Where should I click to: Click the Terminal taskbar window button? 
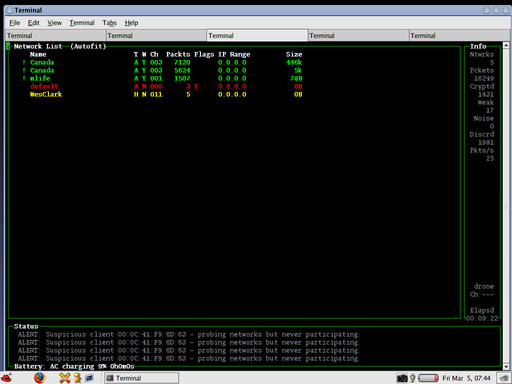point(141,378)
